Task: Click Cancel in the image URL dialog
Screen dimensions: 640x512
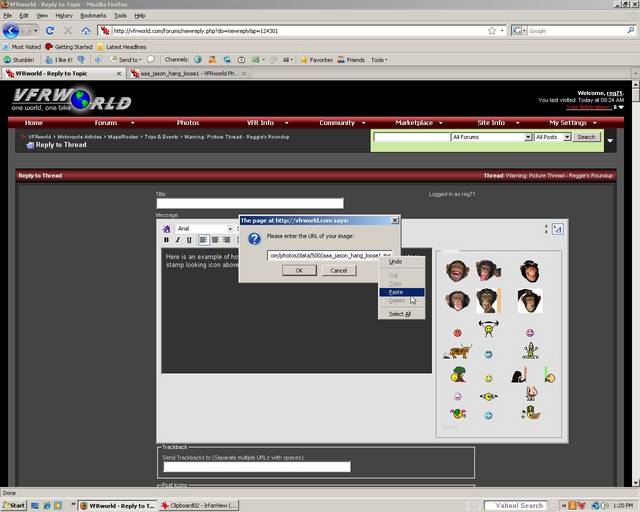Action: (338, 270)
